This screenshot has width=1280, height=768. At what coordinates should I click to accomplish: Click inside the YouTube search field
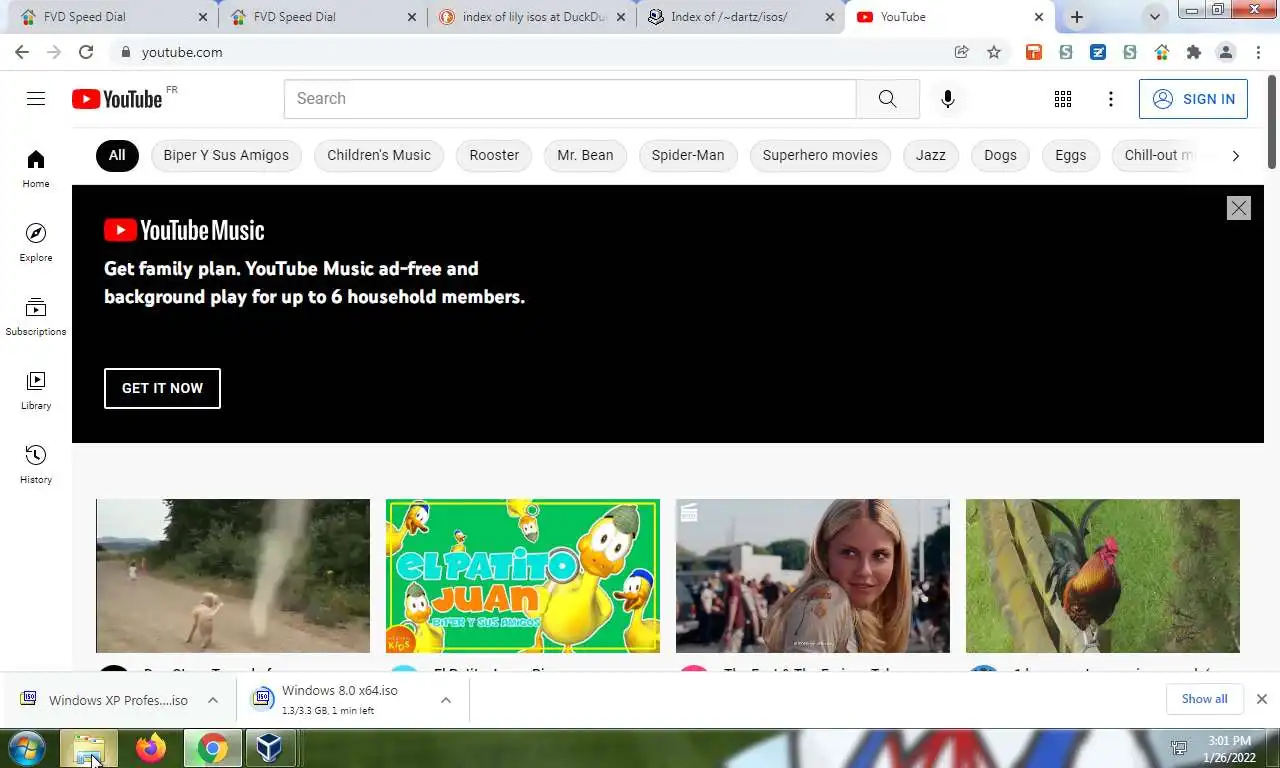pyautogui.click(x=570, y=99)
